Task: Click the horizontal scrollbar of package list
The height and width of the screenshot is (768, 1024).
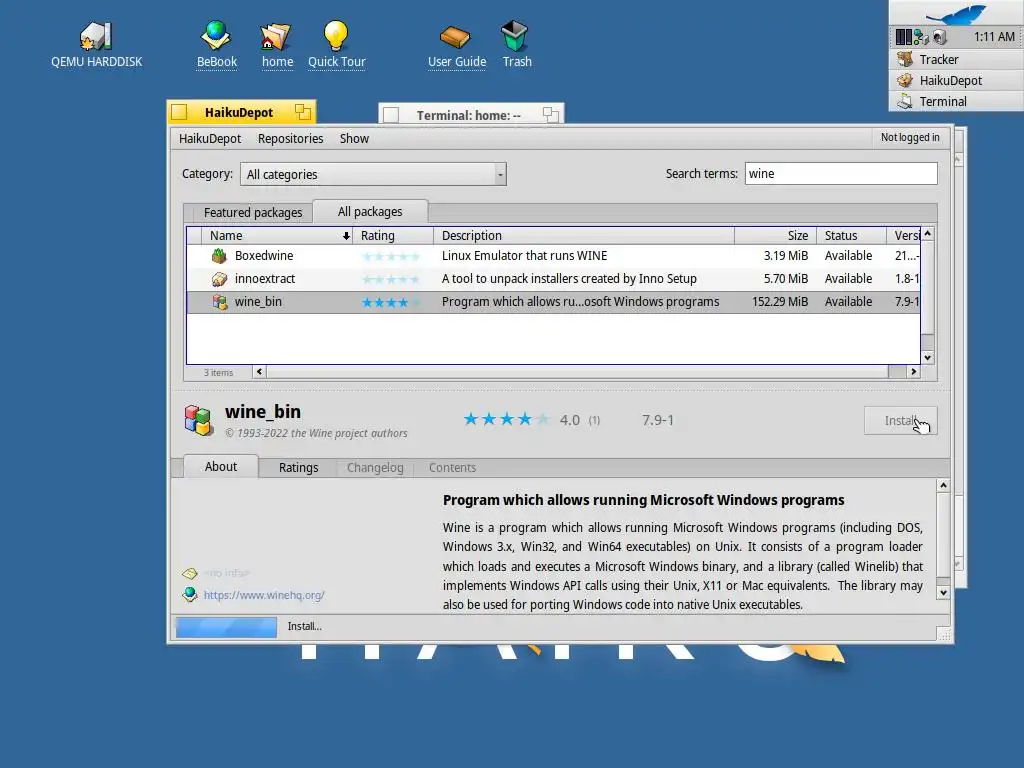Action: (577, 372)
